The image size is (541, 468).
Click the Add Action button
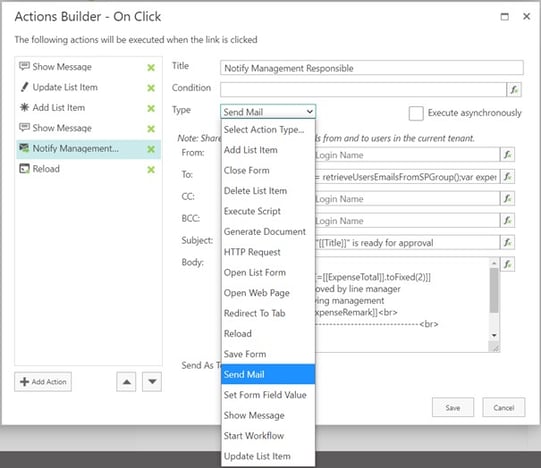tap(43, 382)
